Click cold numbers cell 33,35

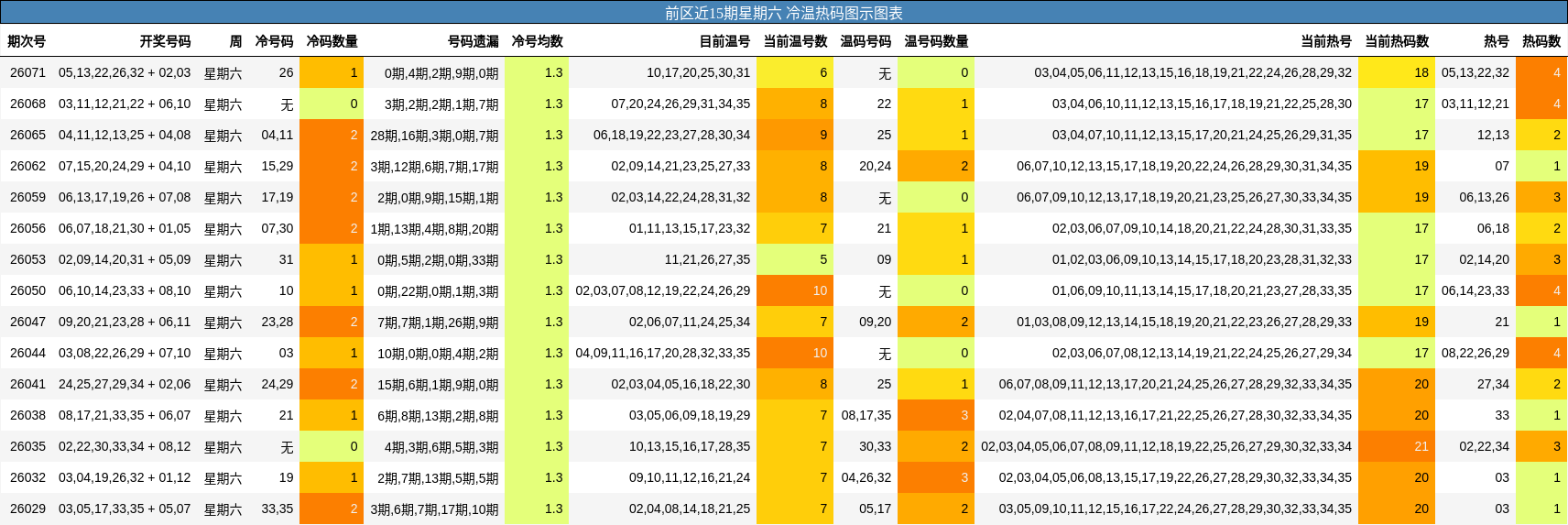point(278,509)
